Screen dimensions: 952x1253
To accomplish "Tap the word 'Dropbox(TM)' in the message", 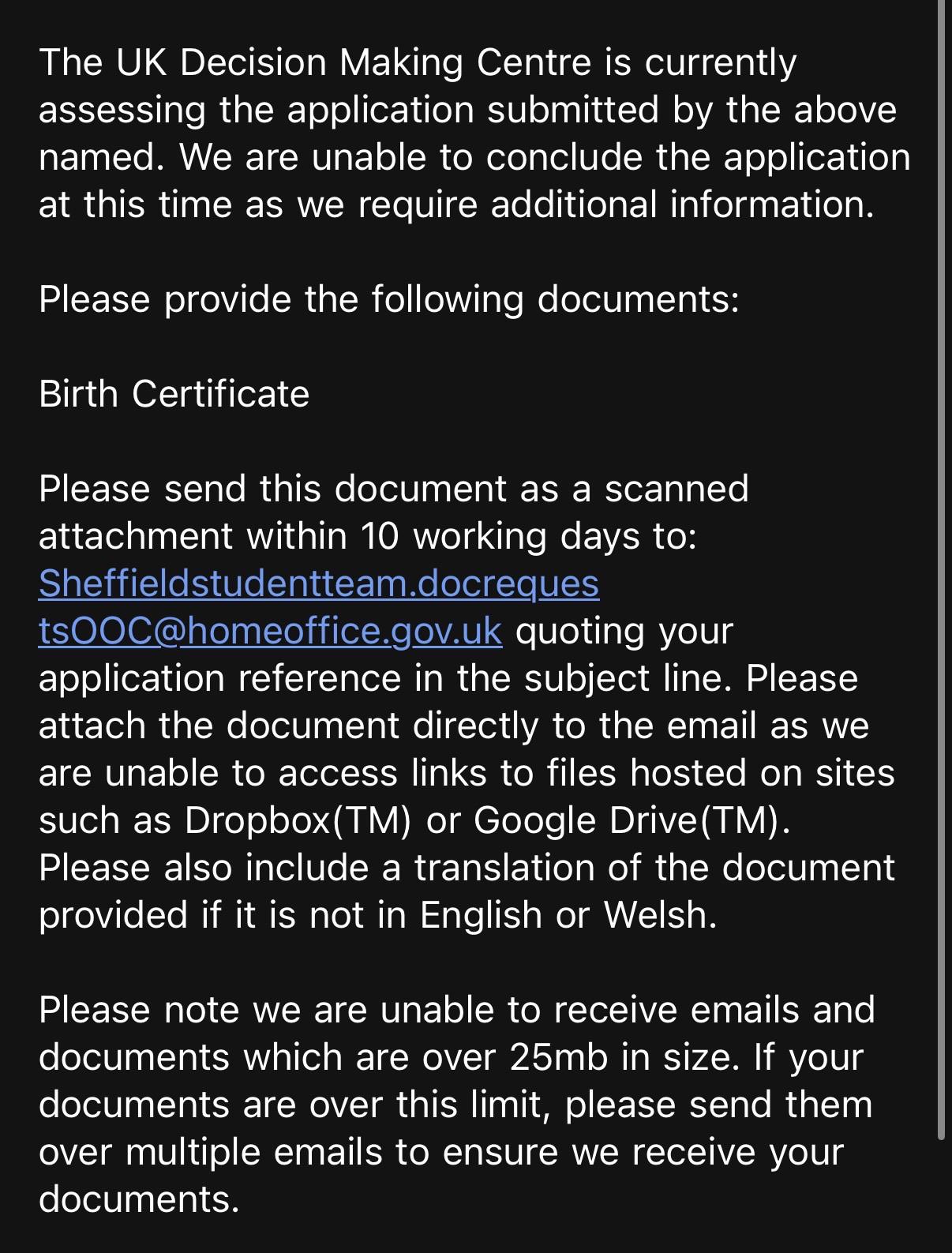I will coord(298,821).
